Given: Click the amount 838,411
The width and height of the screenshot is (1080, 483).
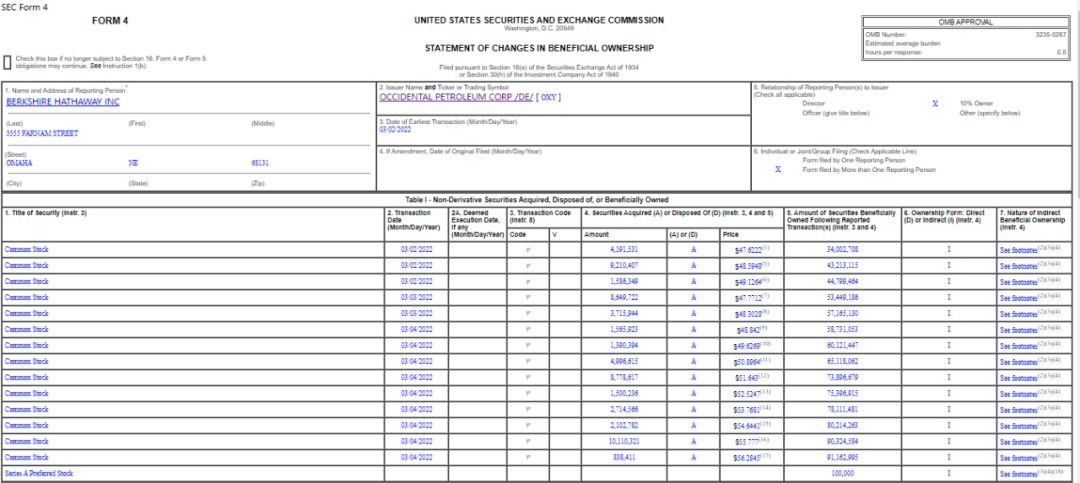Looking at the screenshot, I should click(625, 458).
